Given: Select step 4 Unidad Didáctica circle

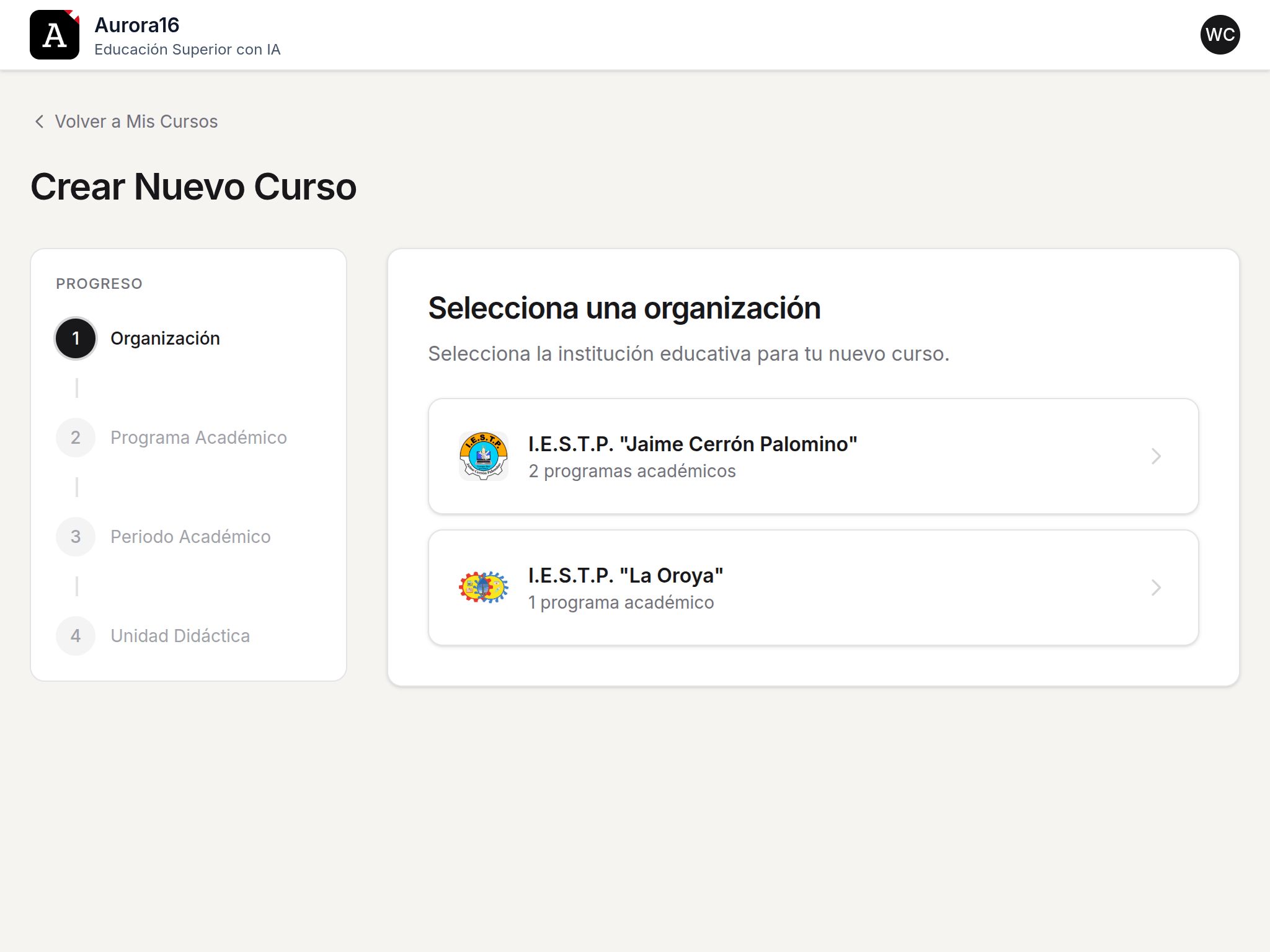Looking at the screenshot, I should pos(75,635).
